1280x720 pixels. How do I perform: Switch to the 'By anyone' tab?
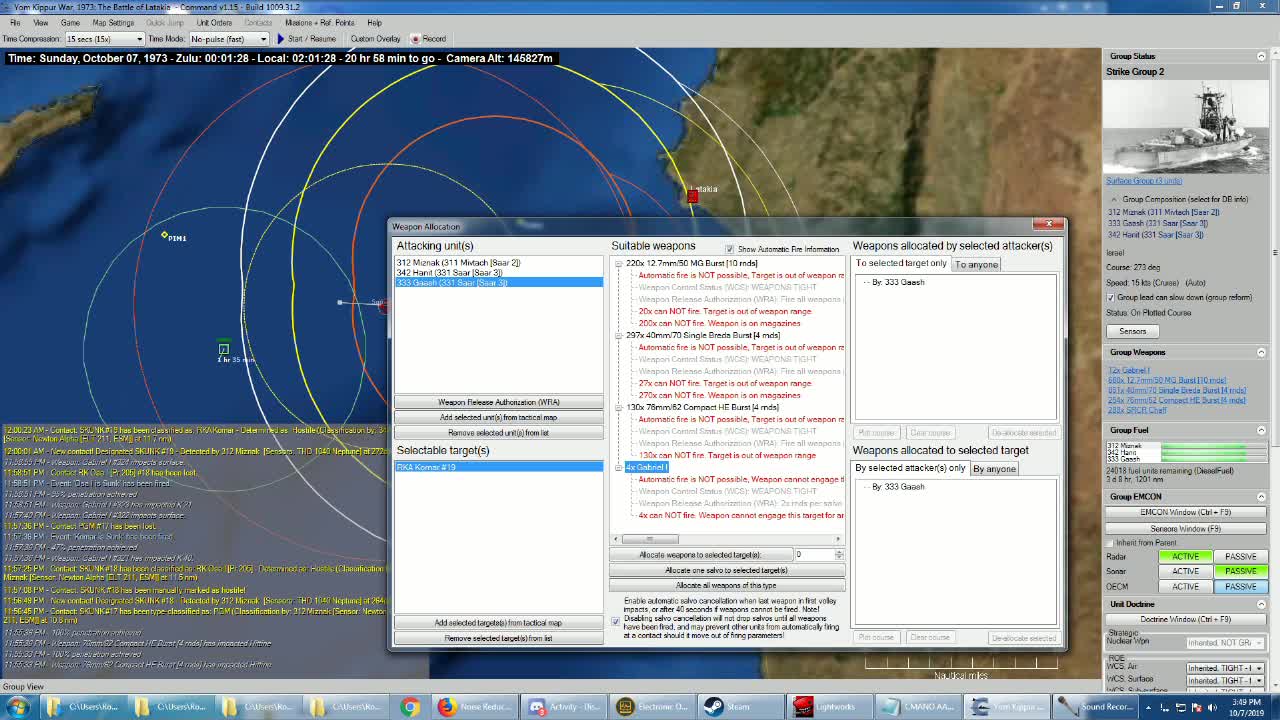994,468
